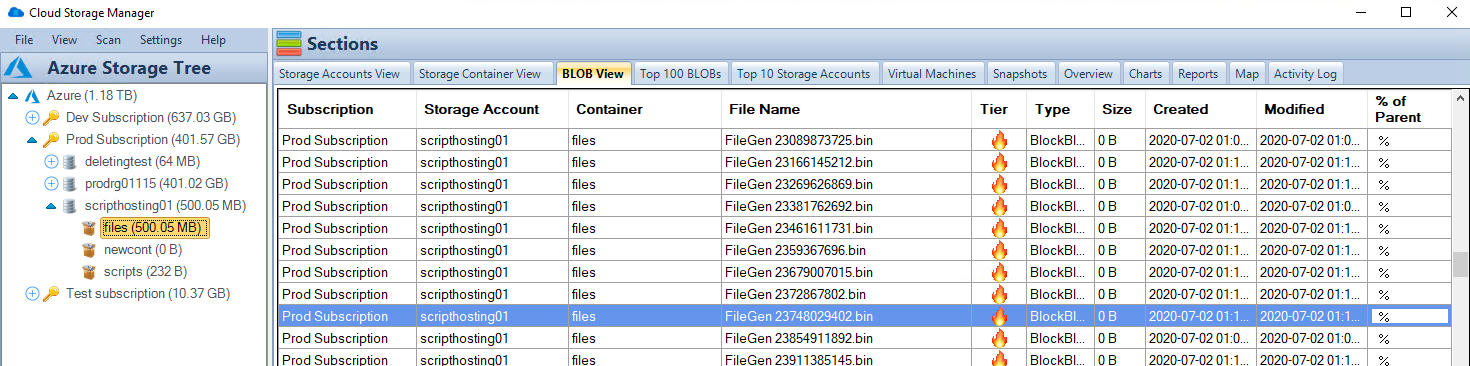Open the Settings menu

161,40
